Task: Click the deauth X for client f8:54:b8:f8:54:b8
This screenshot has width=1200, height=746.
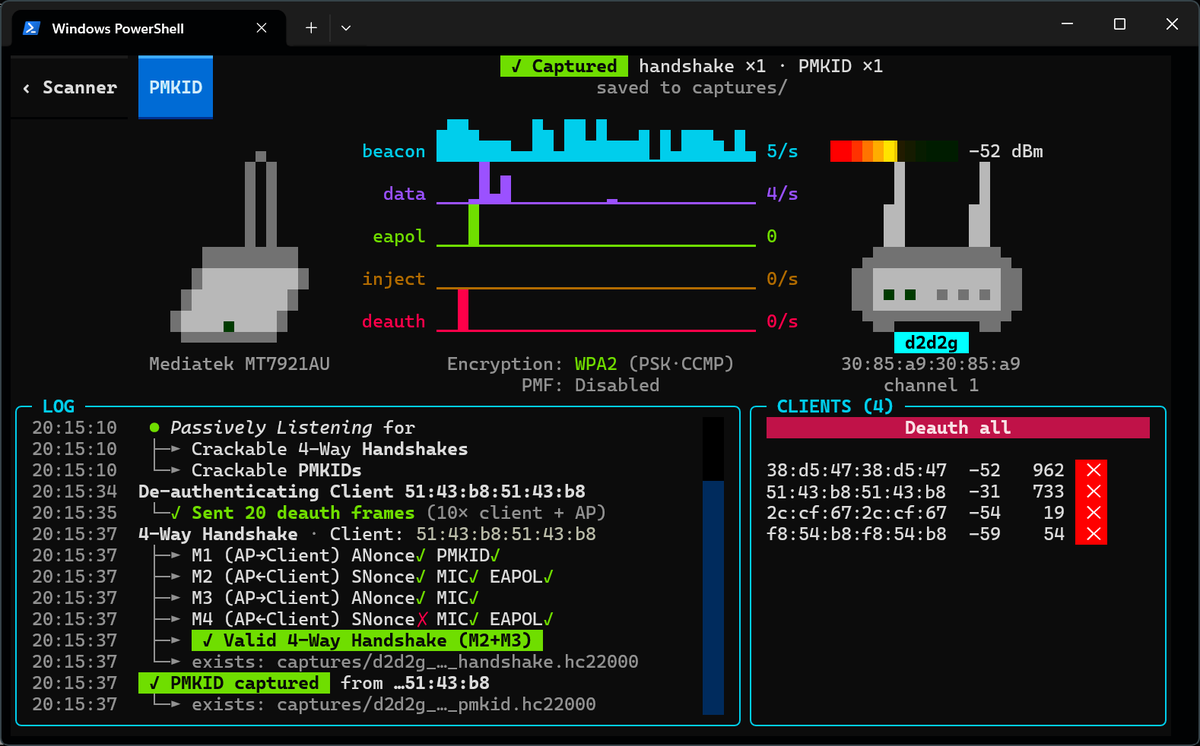Action: [1092, 534]
